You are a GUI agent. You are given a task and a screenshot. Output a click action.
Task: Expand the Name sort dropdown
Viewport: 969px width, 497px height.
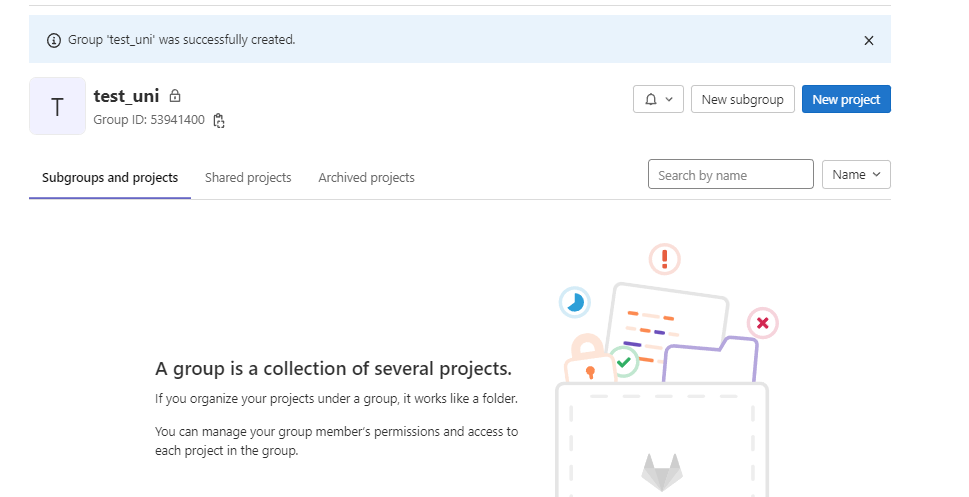pos(856,175)
